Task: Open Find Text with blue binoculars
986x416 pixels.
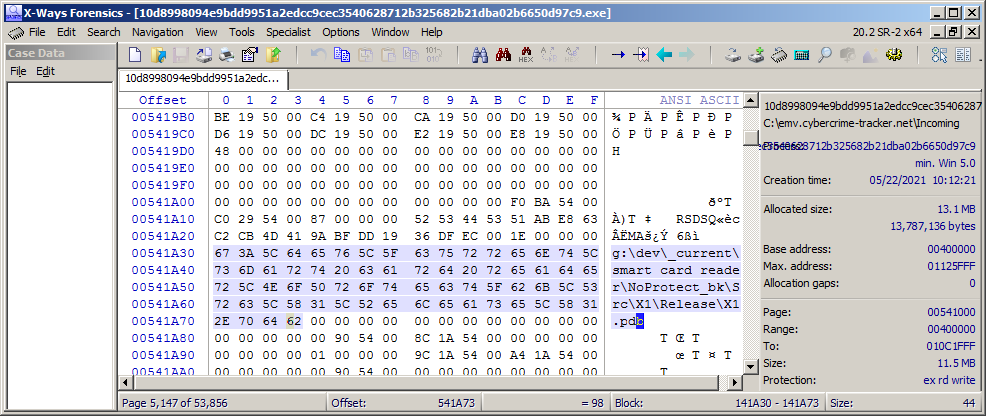Action: (480, 55)
